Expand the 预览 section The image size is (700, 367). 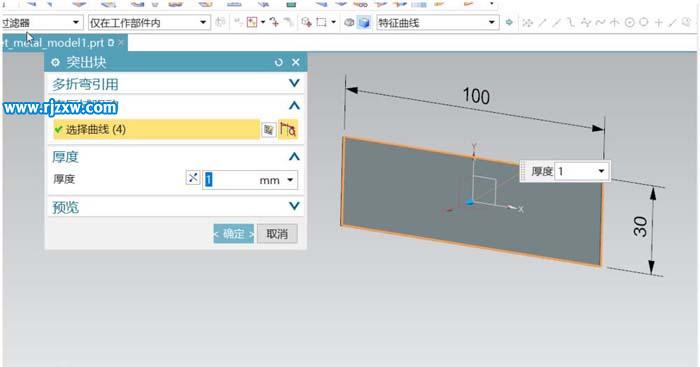coord(175,207)
